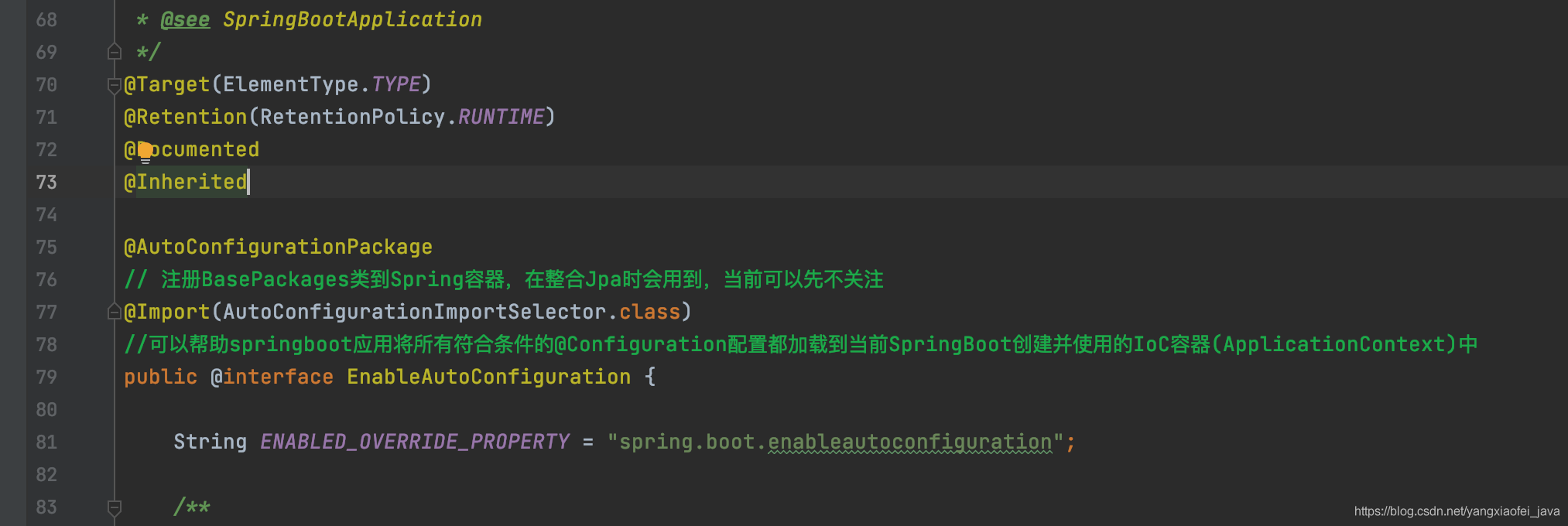
Task: Click the underlined enableautoconfiguration typo warning
Action: pyautogui.click(x=909, y=442)
